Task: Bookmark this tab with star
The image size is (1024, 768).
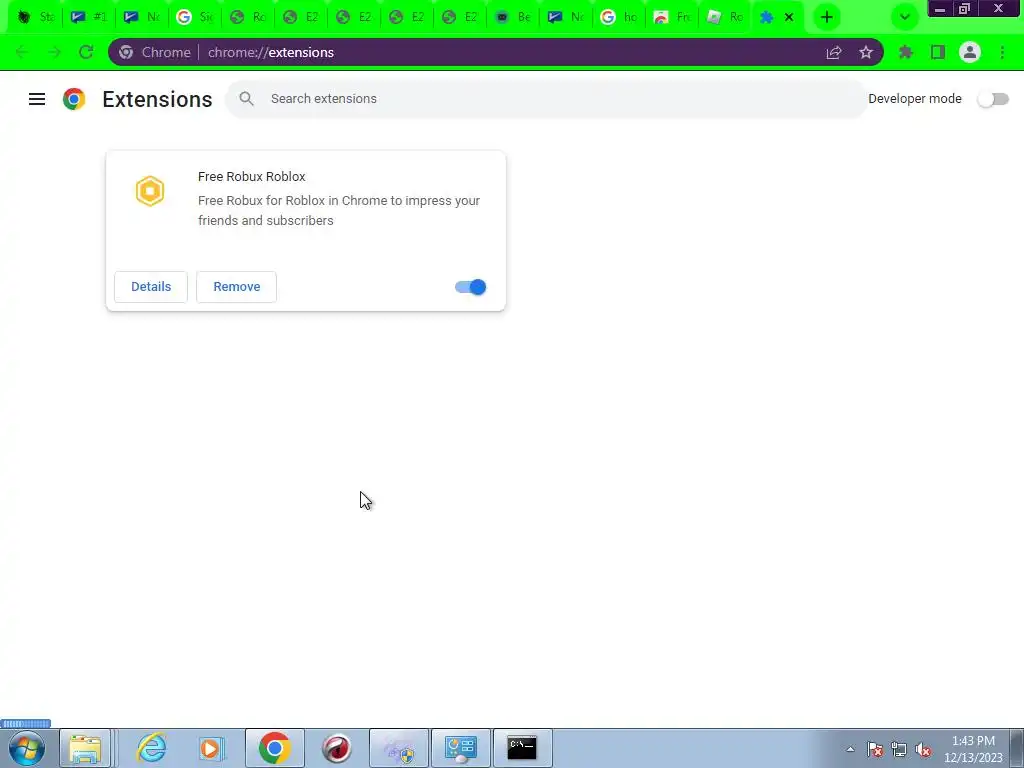Action: point(866,52)
